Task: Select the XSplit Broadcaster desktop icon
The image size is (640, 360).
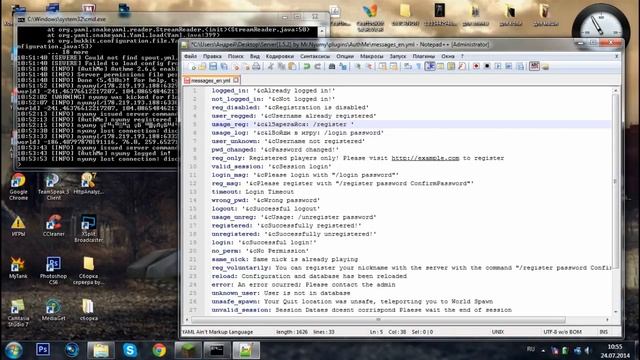Action: pos(89,229)
